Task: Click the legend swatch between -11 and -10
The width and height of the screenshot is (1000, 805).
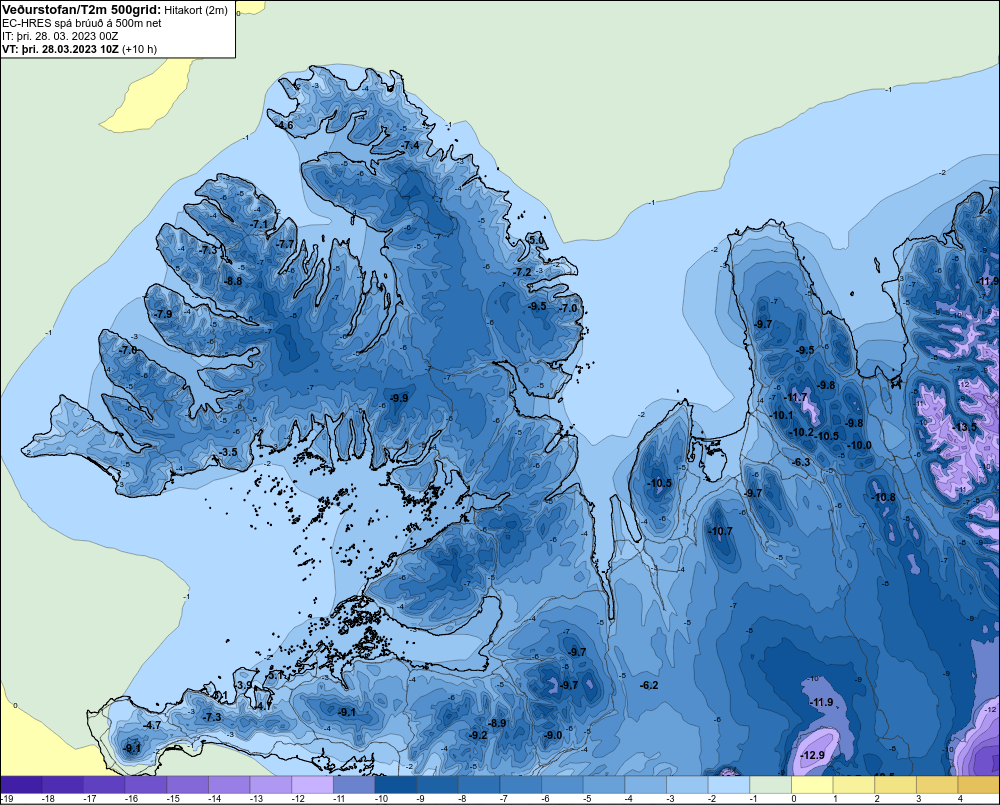Action: click(x=354, y=785)
